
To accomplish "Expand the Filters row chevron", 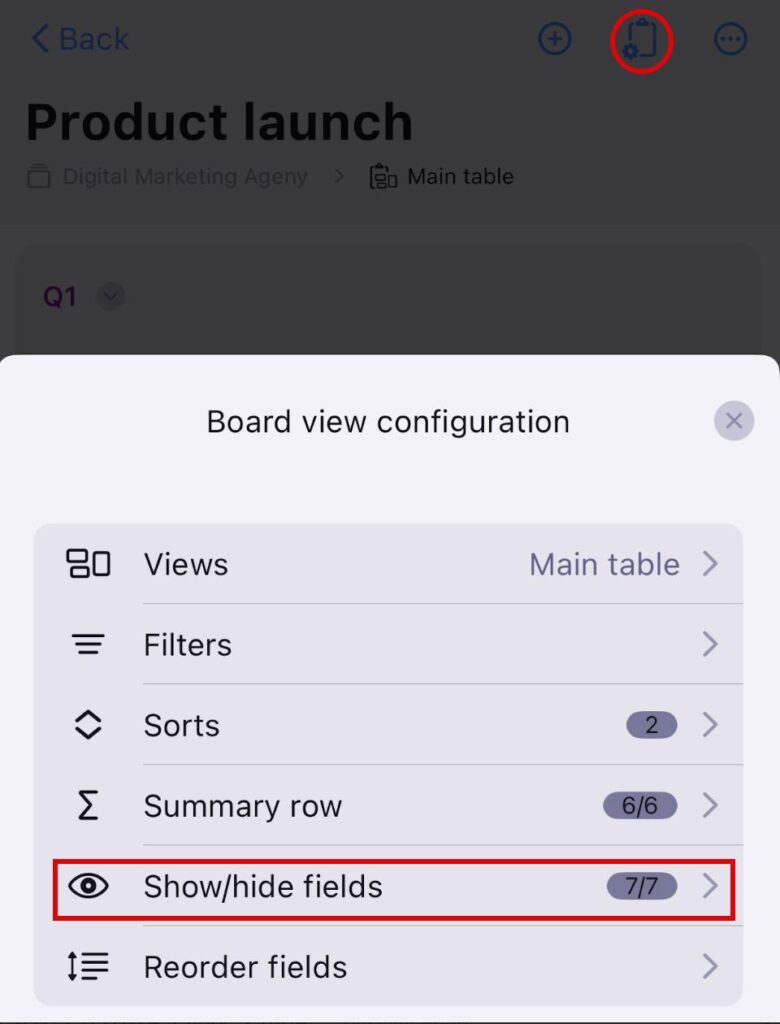I will (x=710, y=645).
